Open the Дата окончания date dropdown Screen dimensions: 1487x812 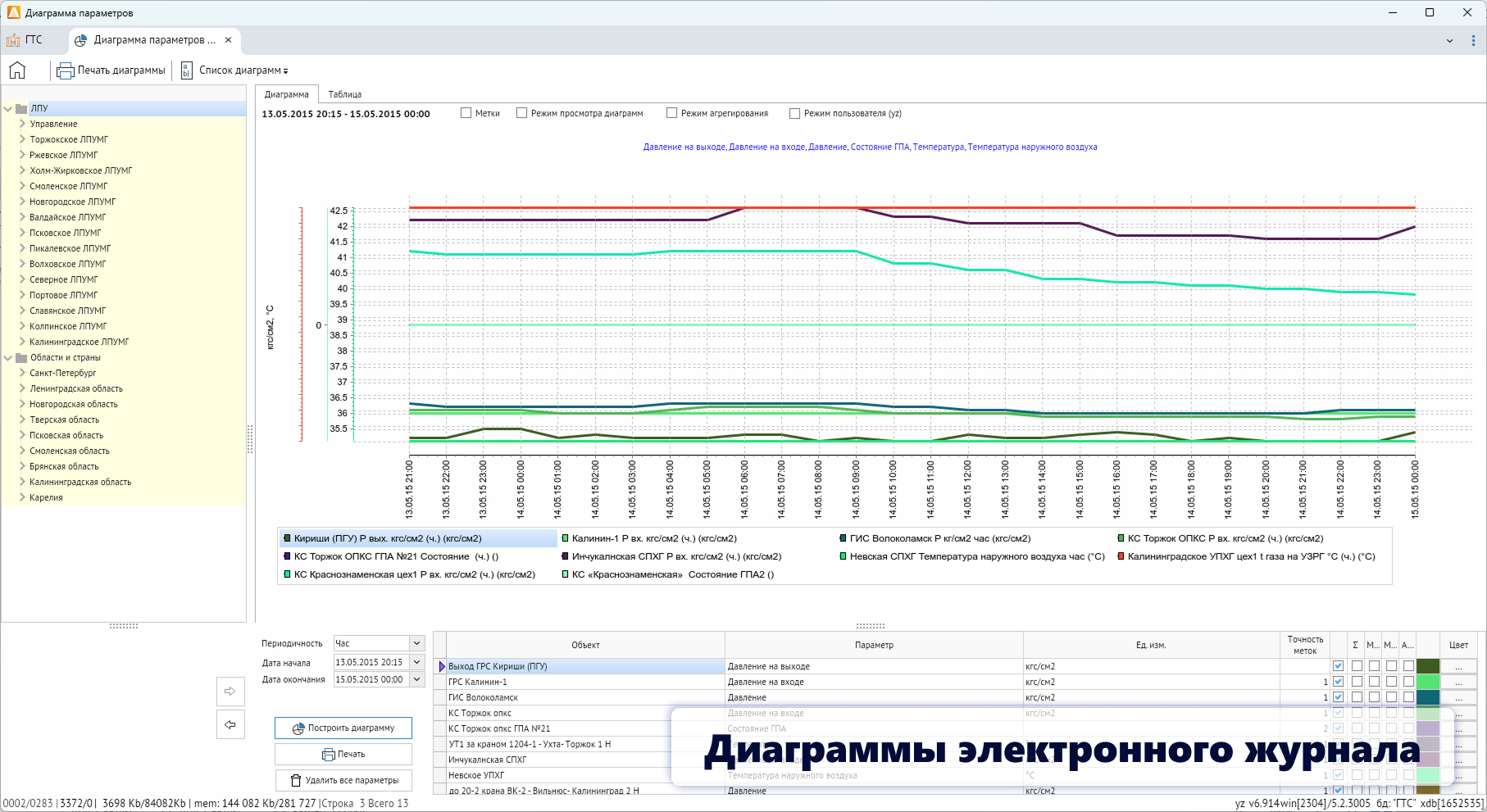pos(416,679)
